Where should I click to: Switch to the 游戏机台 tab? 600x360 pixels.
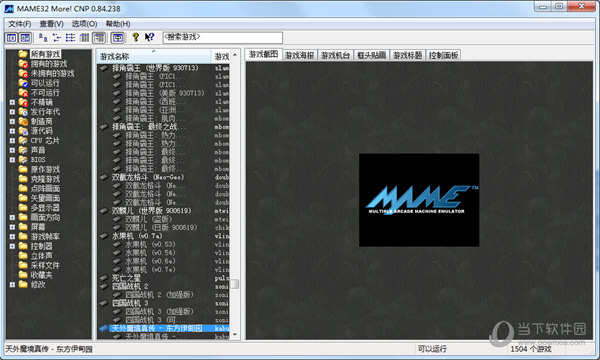[x=336, y=55]
